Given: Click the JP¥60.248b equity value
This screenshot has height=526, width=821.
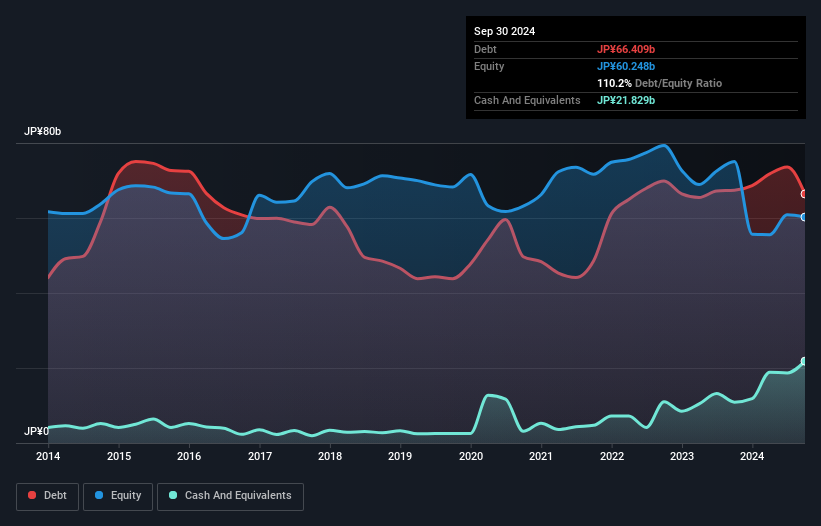Looking at the screenshot, I should pyautogui.click(x=626, y=66).
